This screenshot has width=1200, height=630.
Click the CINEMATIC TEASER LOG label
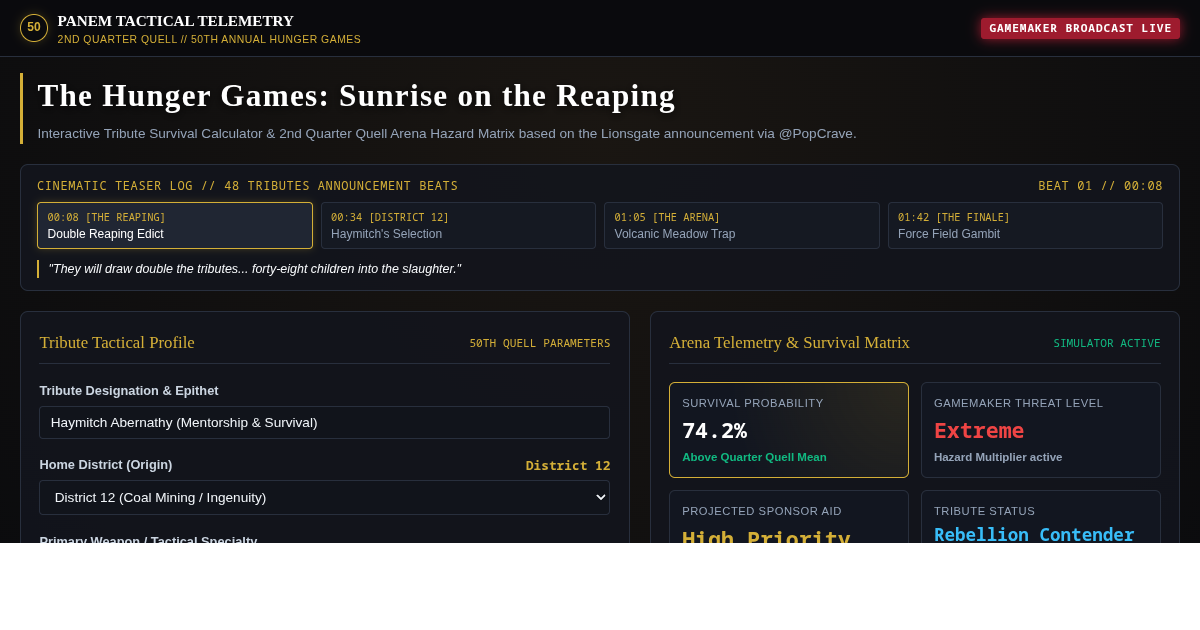tap(248, 186)
